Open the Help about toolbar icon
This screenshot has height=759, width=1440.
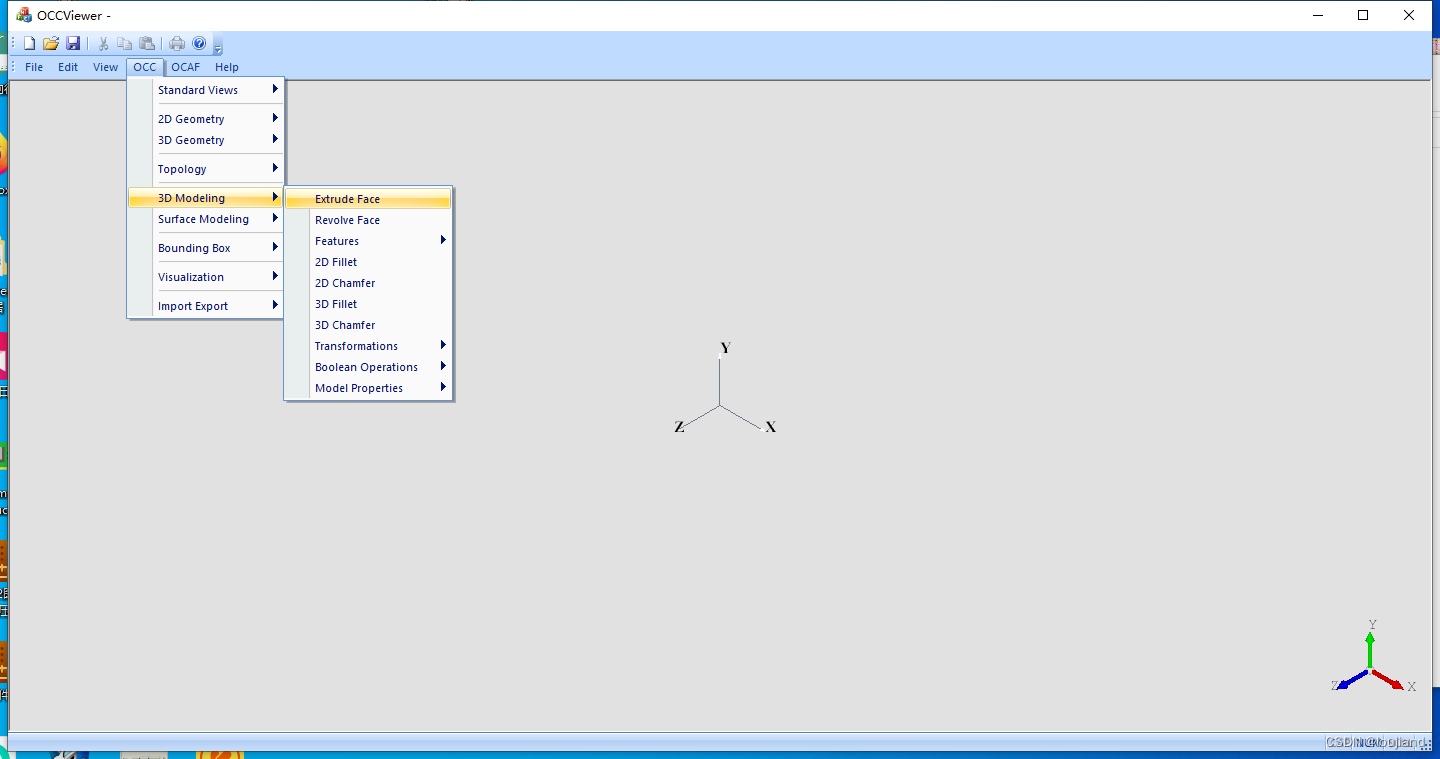[198, 42]
